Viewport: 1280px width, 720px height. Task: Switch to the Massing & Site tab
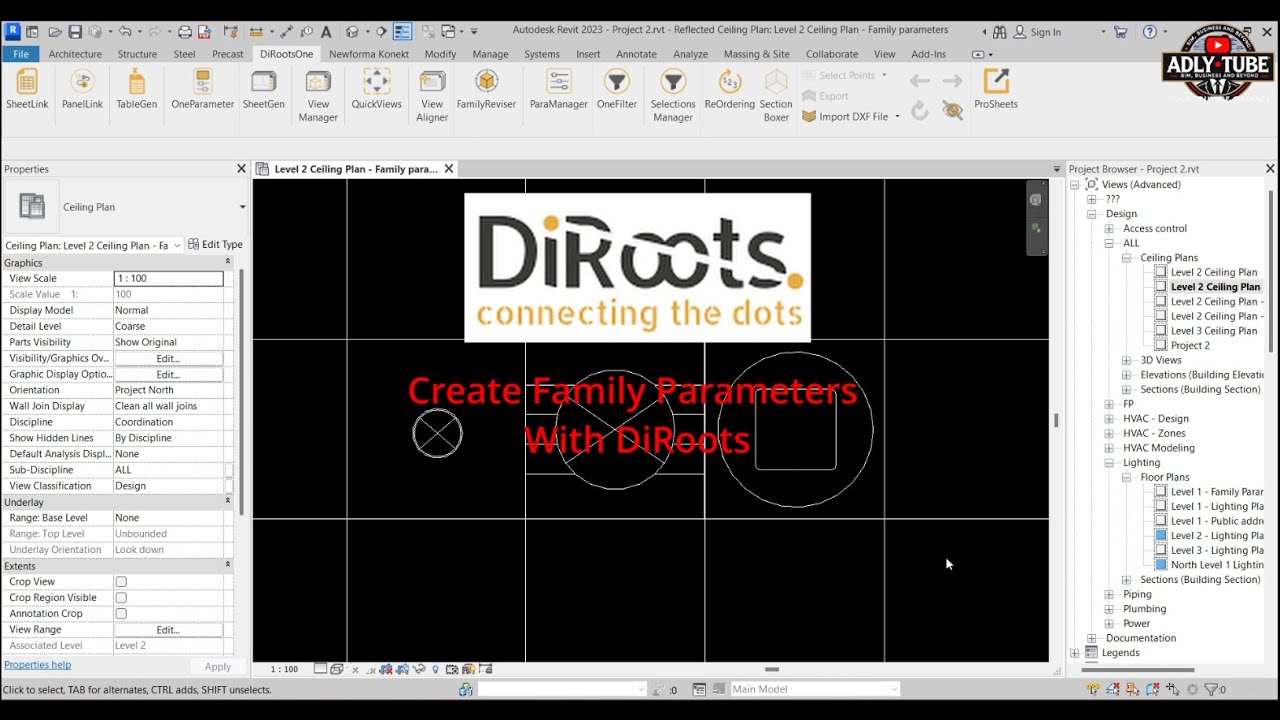(x=756, y=54)
